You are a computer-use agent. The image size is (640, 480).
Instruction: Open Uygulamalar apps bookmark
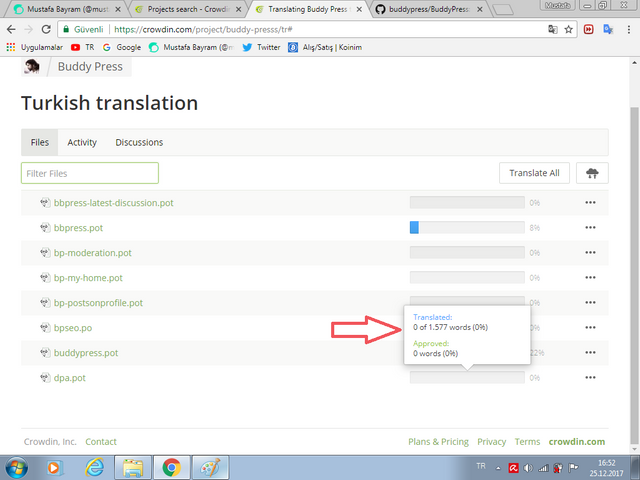click(x=35, y=47)
